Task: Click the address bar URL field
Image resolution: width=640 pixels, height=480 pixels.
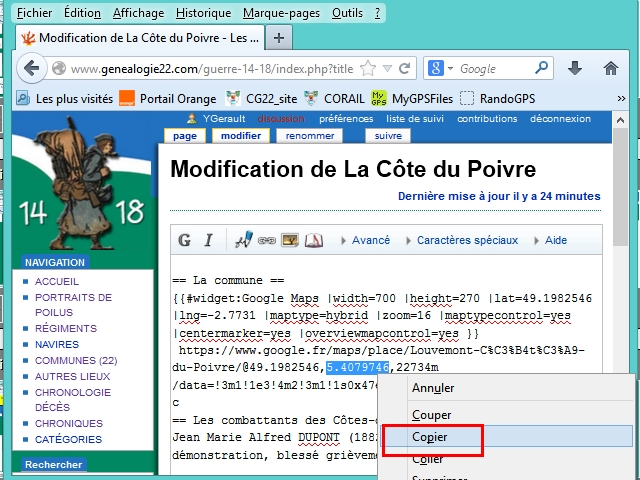Action: pos(212,69)
